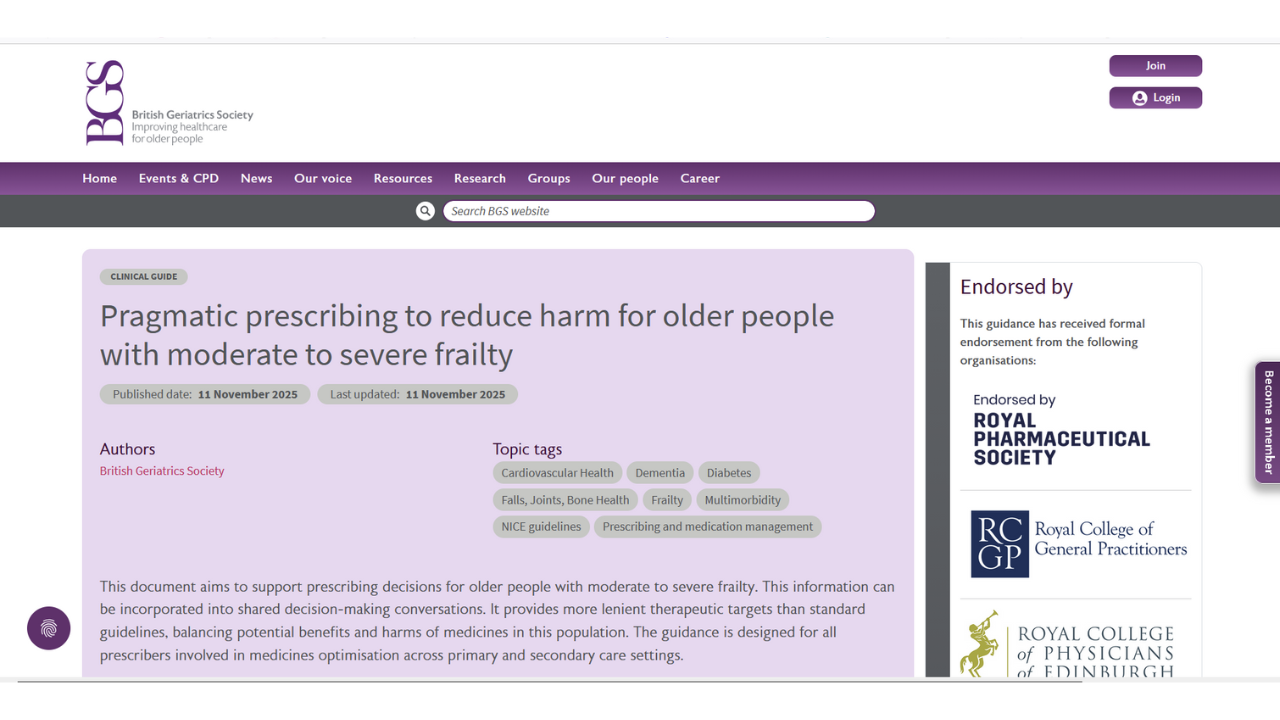Screen dimensions: 1280x720
Task: Open the Resources menu
Action: pyautogui.click(x=402, y=178)
